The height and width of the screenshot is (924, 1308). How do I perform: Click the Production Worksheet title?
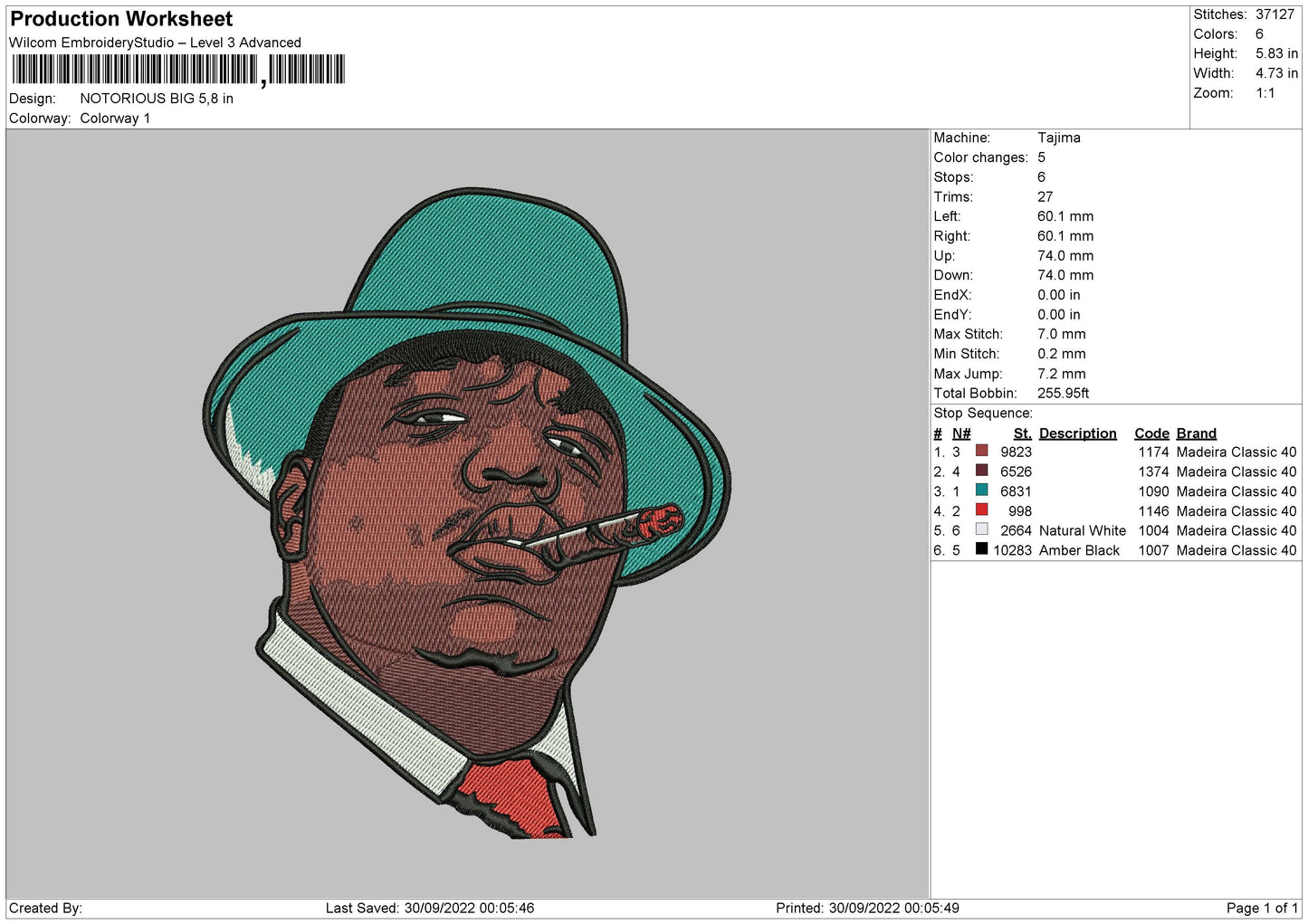pos(121,19)
